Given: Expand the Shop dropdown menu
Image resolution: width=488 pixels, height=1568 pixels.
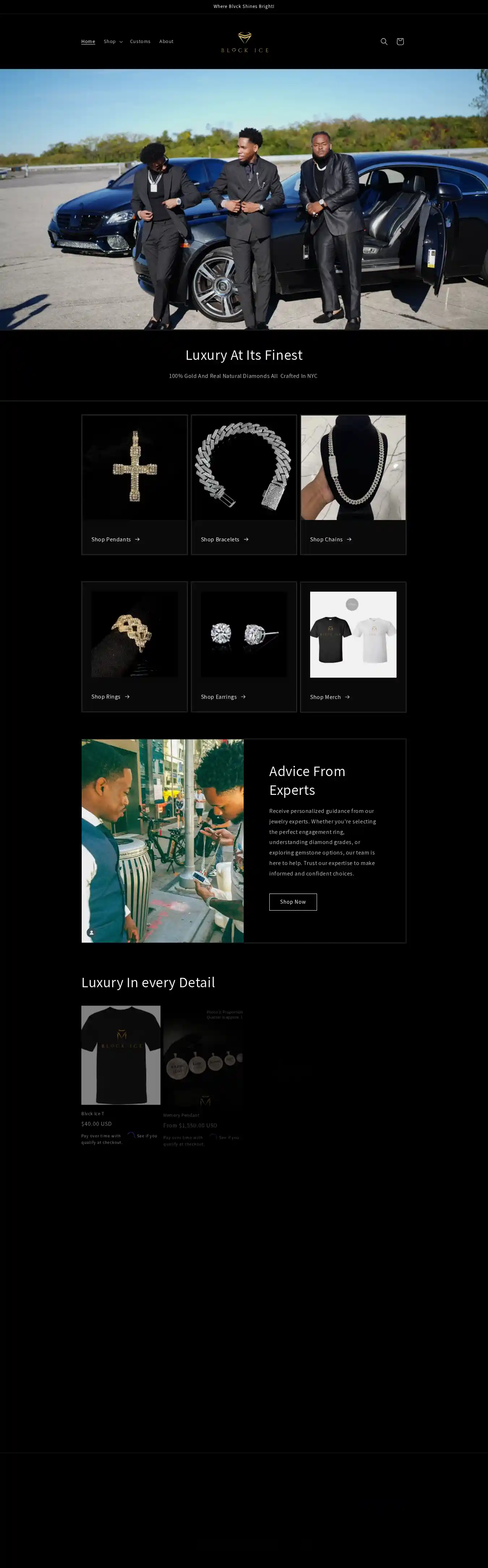Looking at the screenshot, I should pos(113,41).
